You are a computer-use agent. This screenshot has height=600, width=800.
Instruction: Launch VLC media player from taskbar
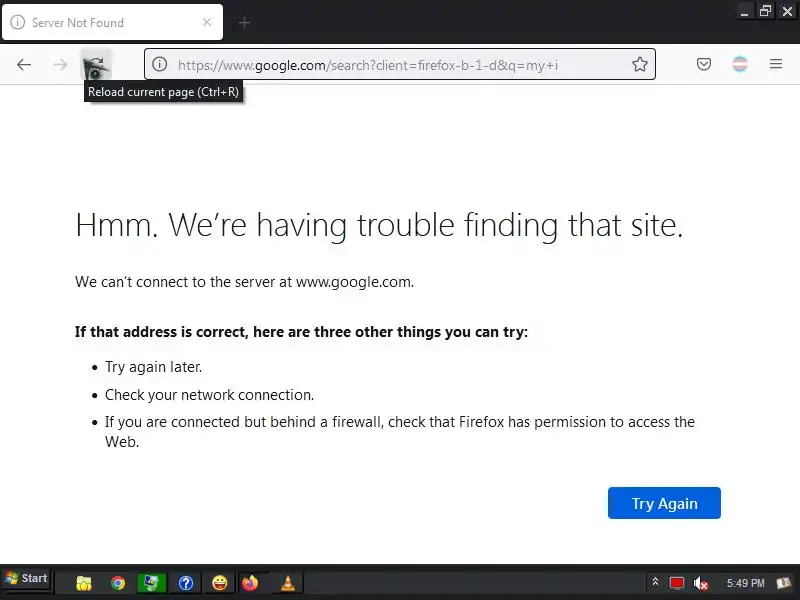coord(288,583)
